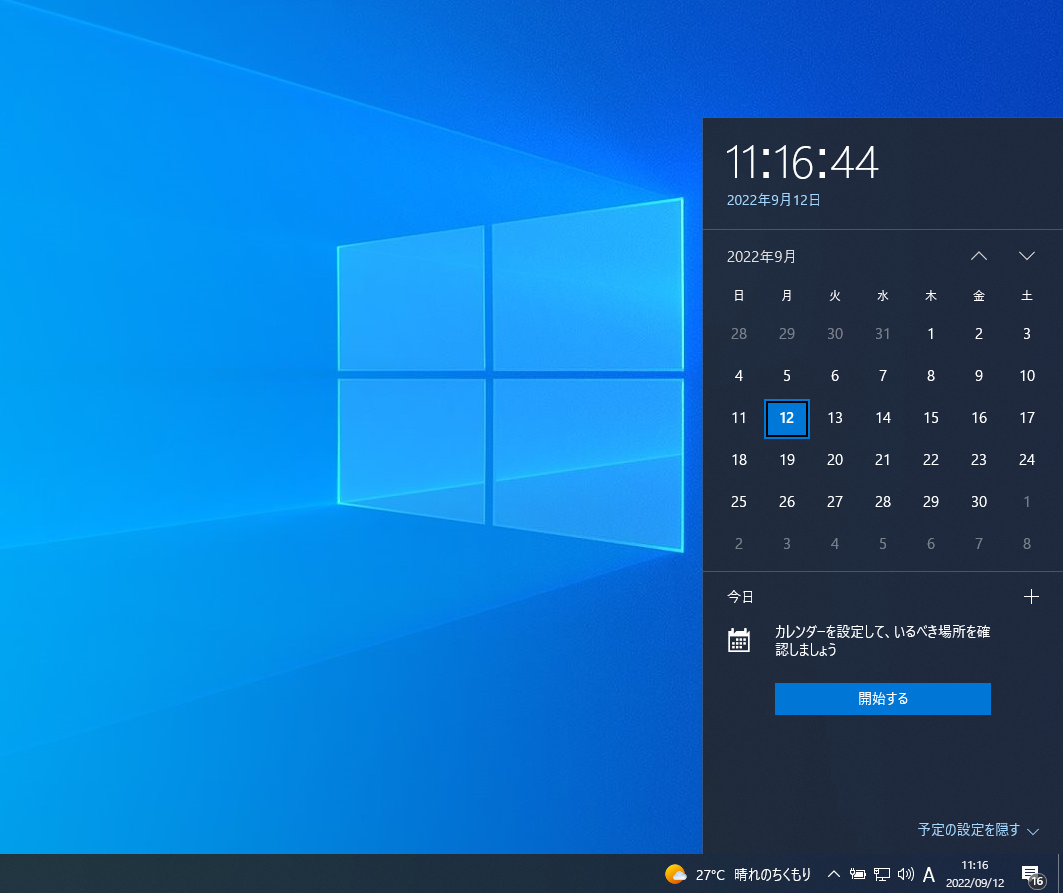Go to previous month with up chevron
The width and height of the screenshot is (1063, 893).
978,256
